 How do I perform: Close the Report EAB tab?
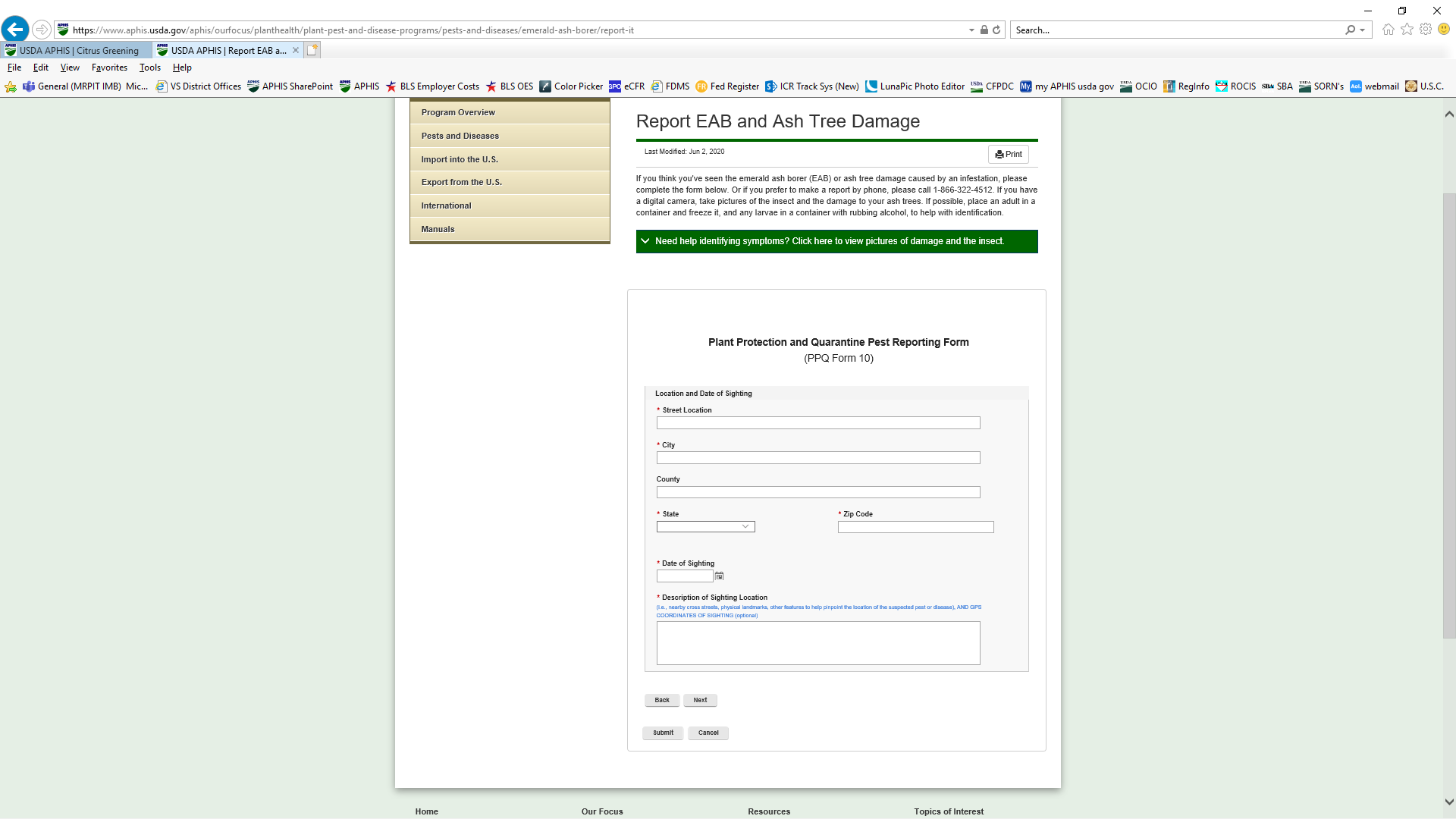296,50
